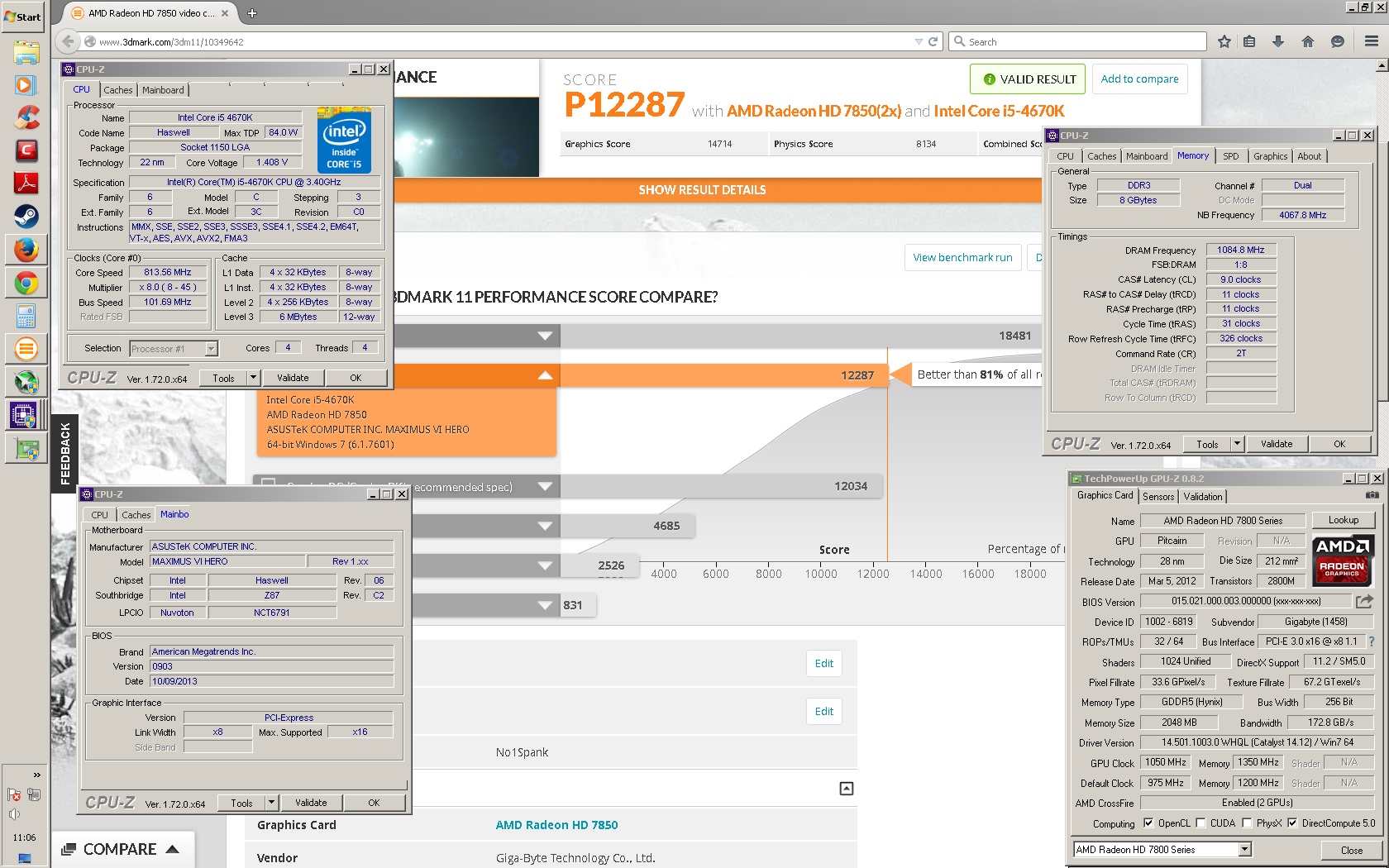Bookmark this page with the star icon
Screen dimensions: 1389x868
tap(1224, 41)
